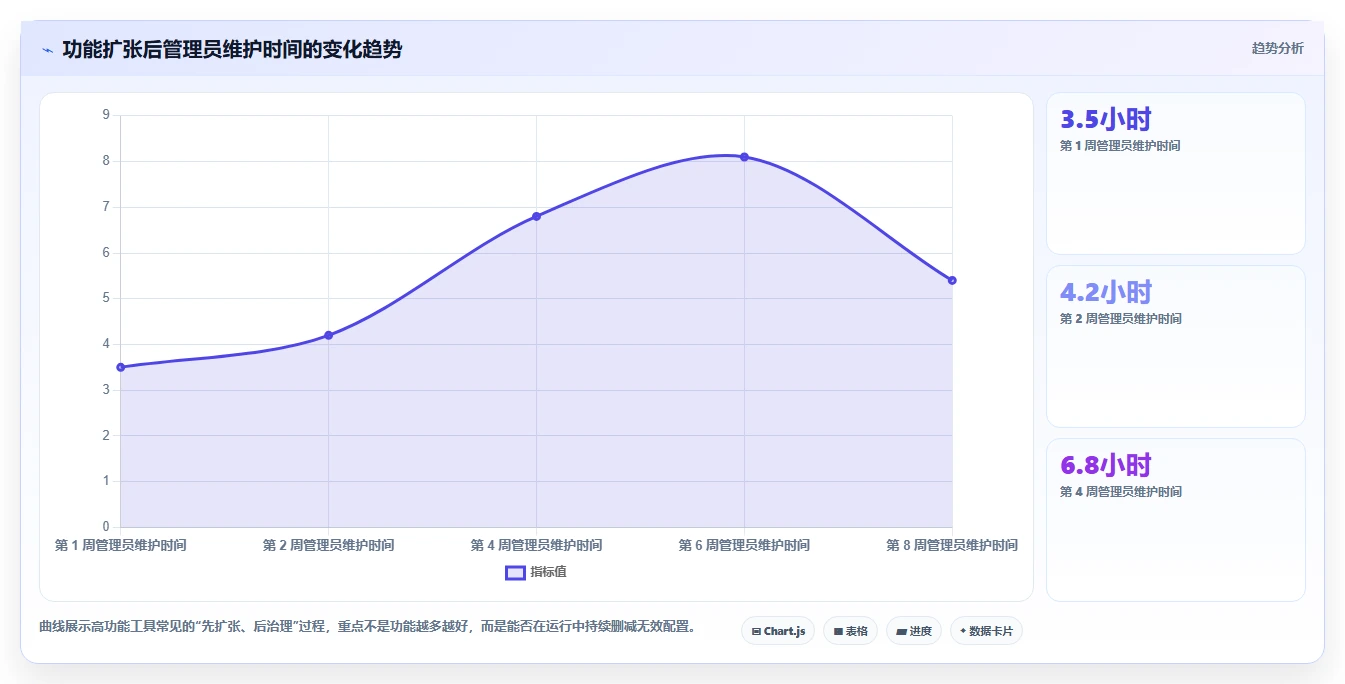Click y-axis value 9
The image size is (1345, 684).
click(106, 115)
